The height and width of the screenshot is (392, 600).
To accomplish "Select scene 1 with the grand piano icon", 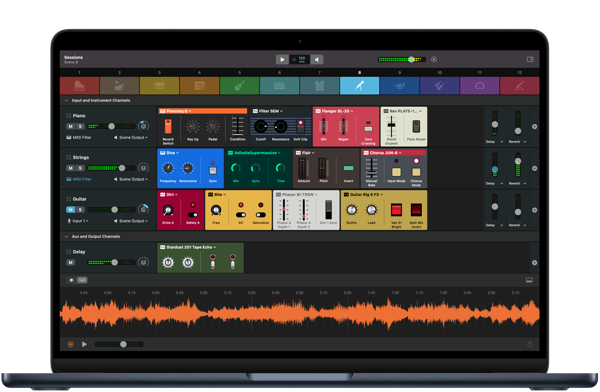I will tap(80, 85).
